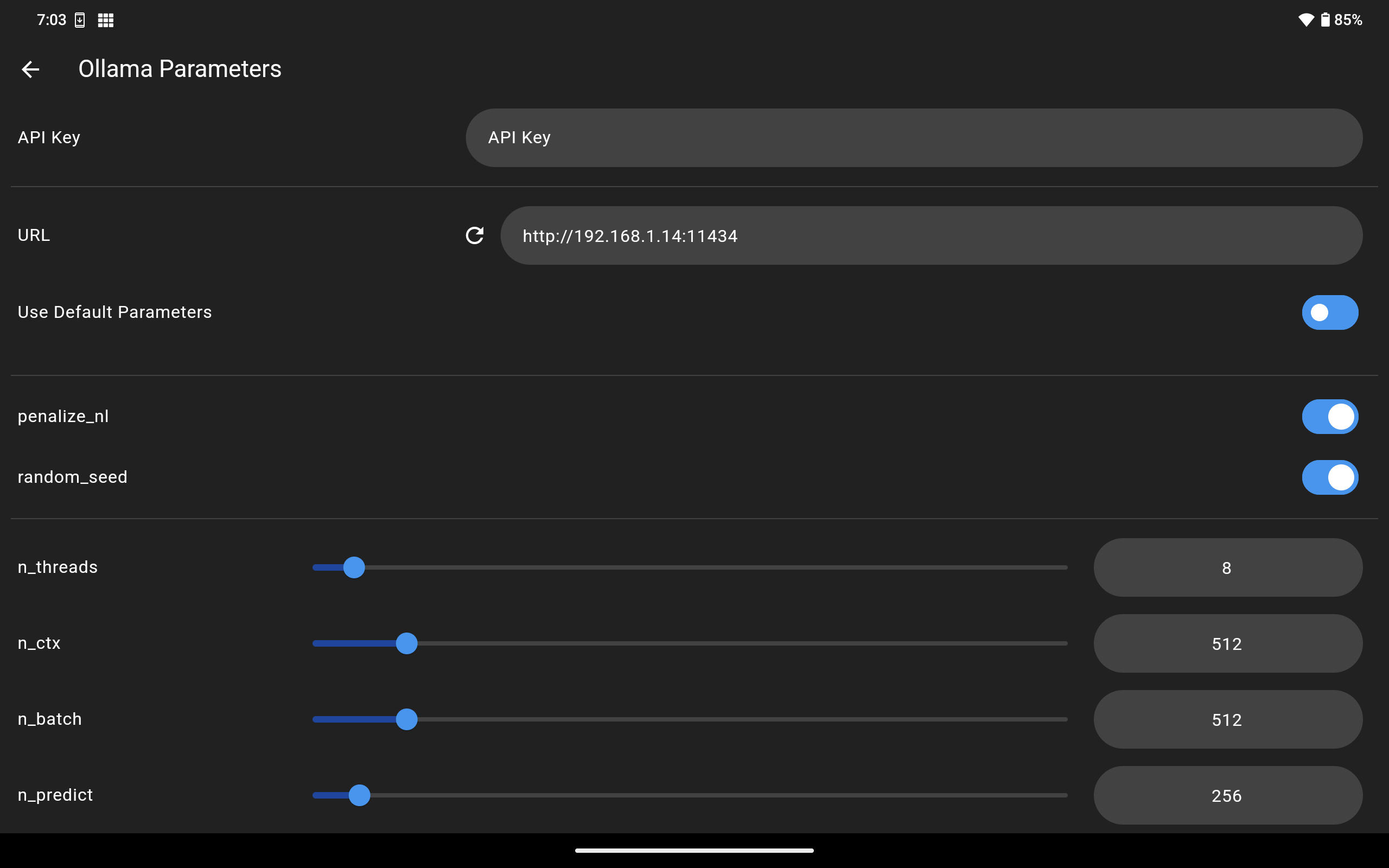Select the n_batch value box
Screen dimensions: 1389x868
(1227, 719)
